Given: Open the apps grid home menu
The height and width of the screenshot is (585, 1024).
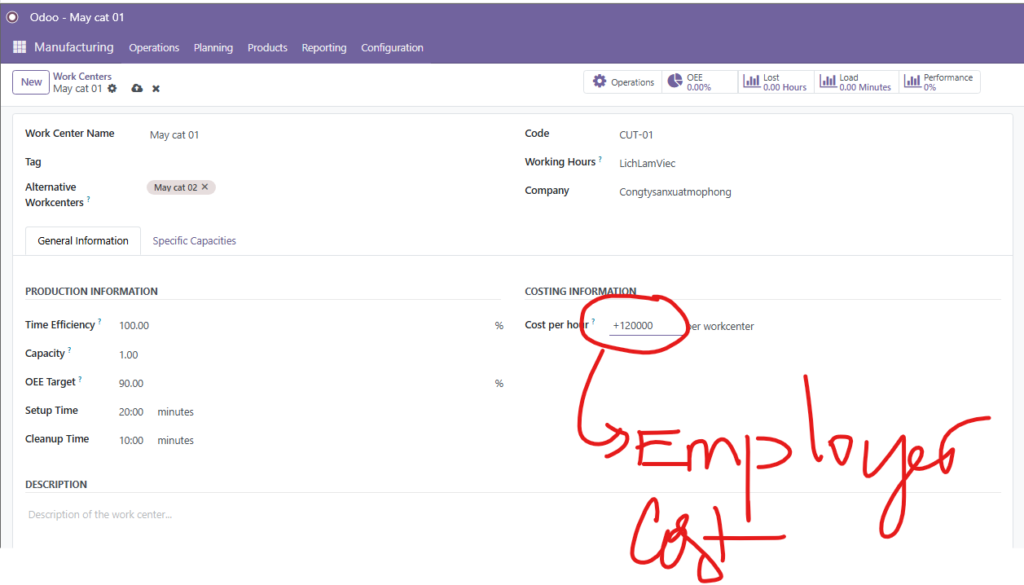Looking at the screenshot, I should [x=19, y=48].
